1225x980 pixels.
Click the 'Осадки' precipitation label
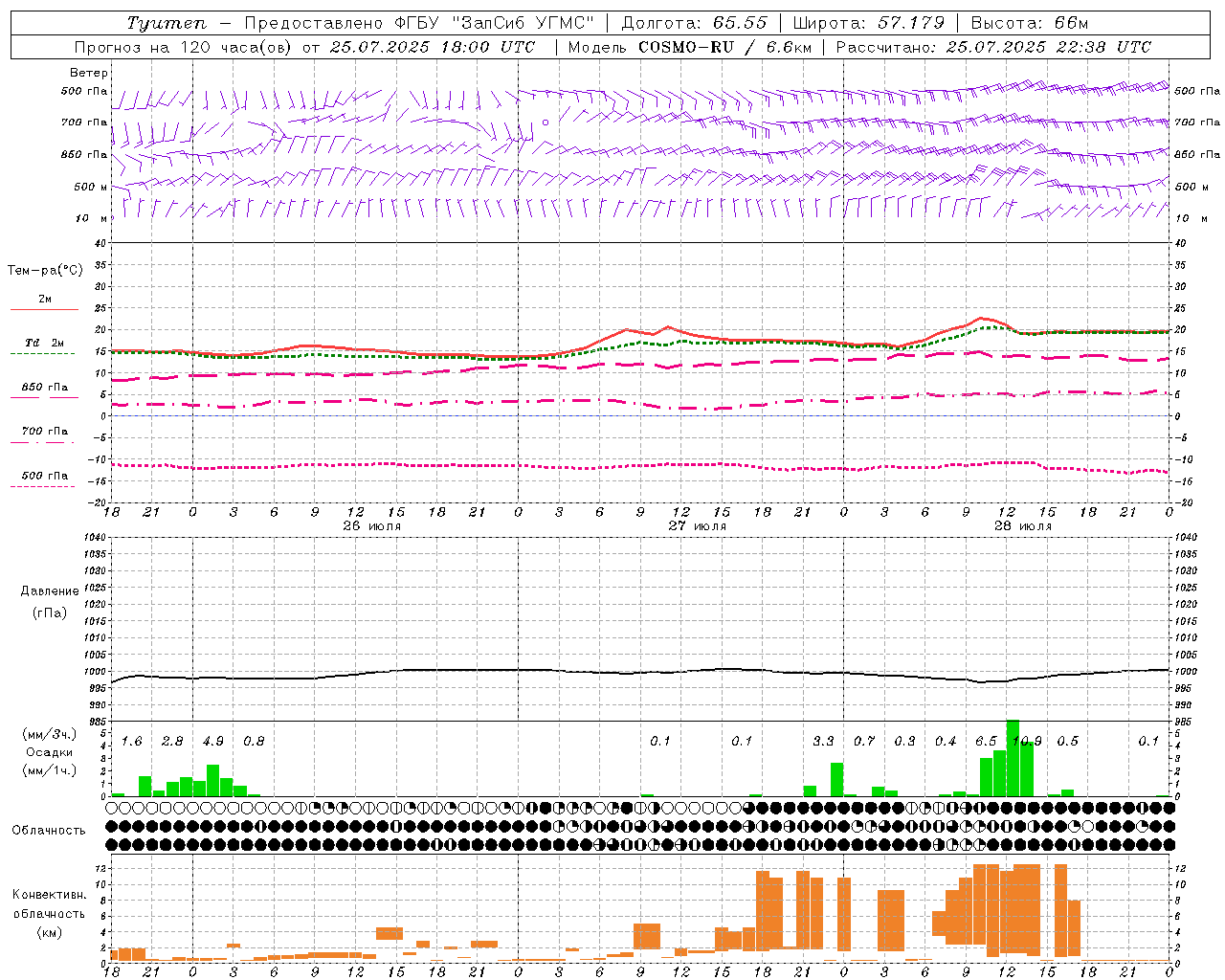click(x=50, y=752)
